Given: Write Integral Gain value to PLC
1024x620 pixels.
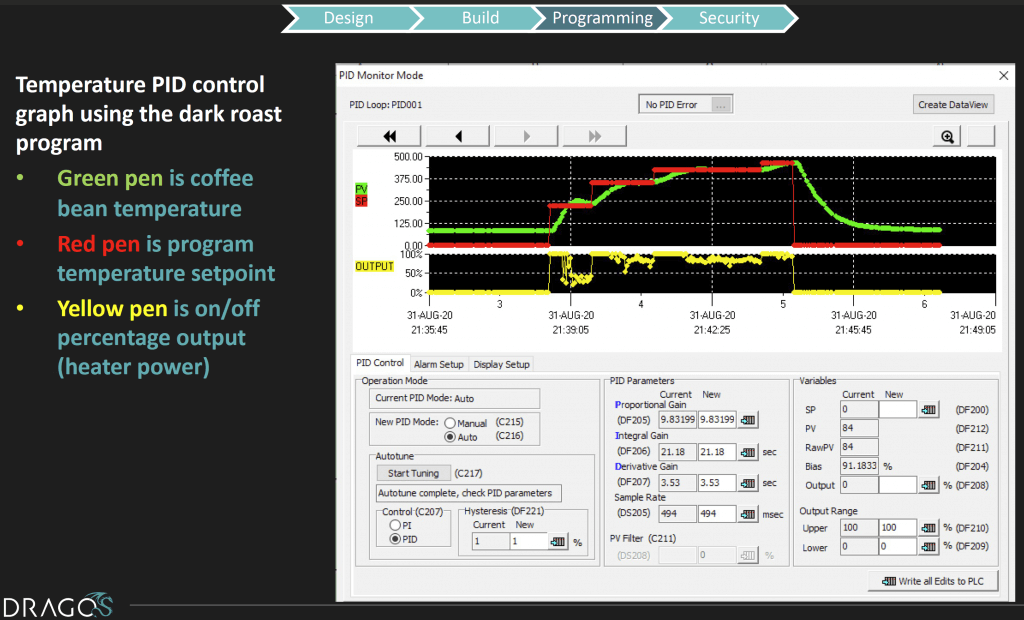Looking at the screenshot, I should point(749,453).
